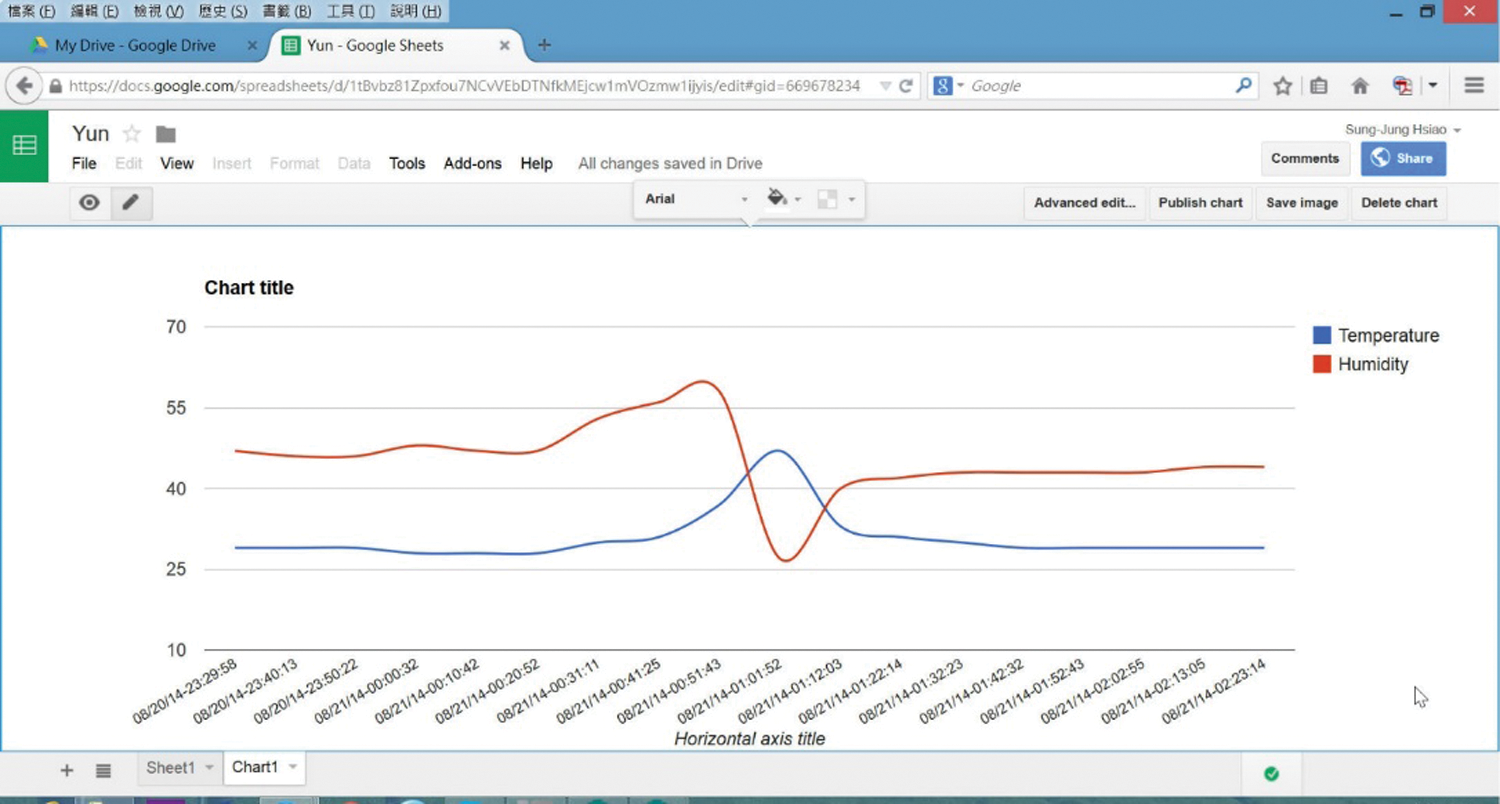The width and height of the screenshot is (1500, 804).
Task: Click the blue Share button
Action: [1402, 158]
